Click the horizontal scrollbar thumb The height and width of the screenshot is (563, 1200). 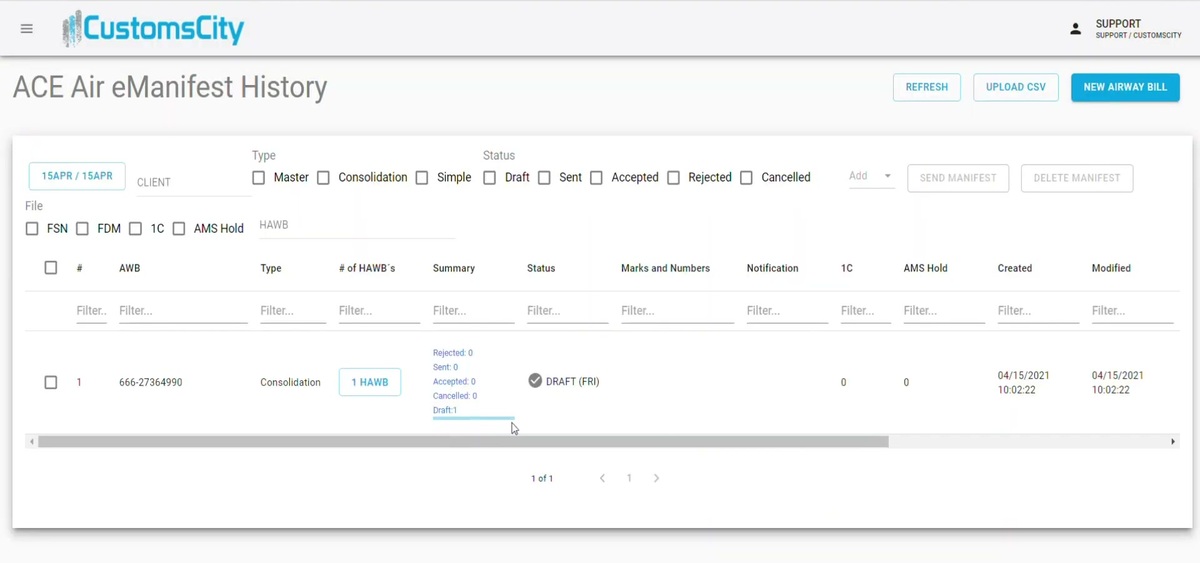point(463,441)
